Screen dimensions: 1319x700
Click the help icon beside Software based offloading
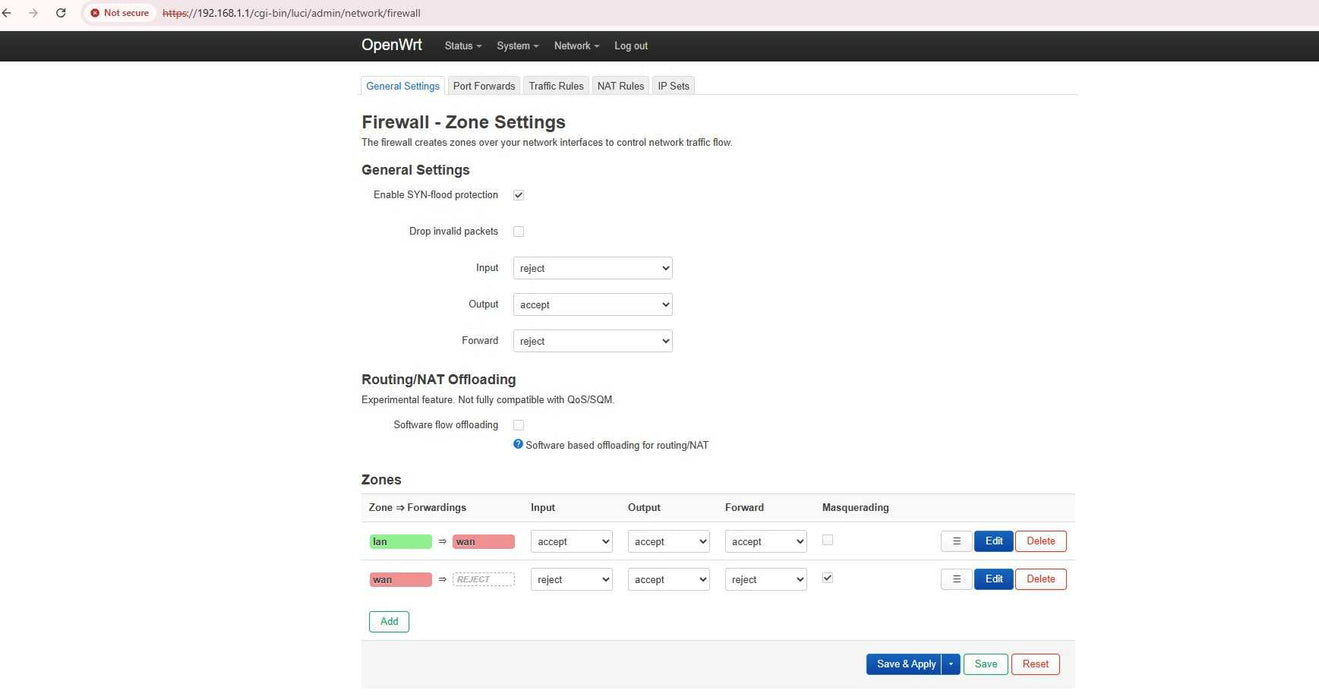pos(518,444)
